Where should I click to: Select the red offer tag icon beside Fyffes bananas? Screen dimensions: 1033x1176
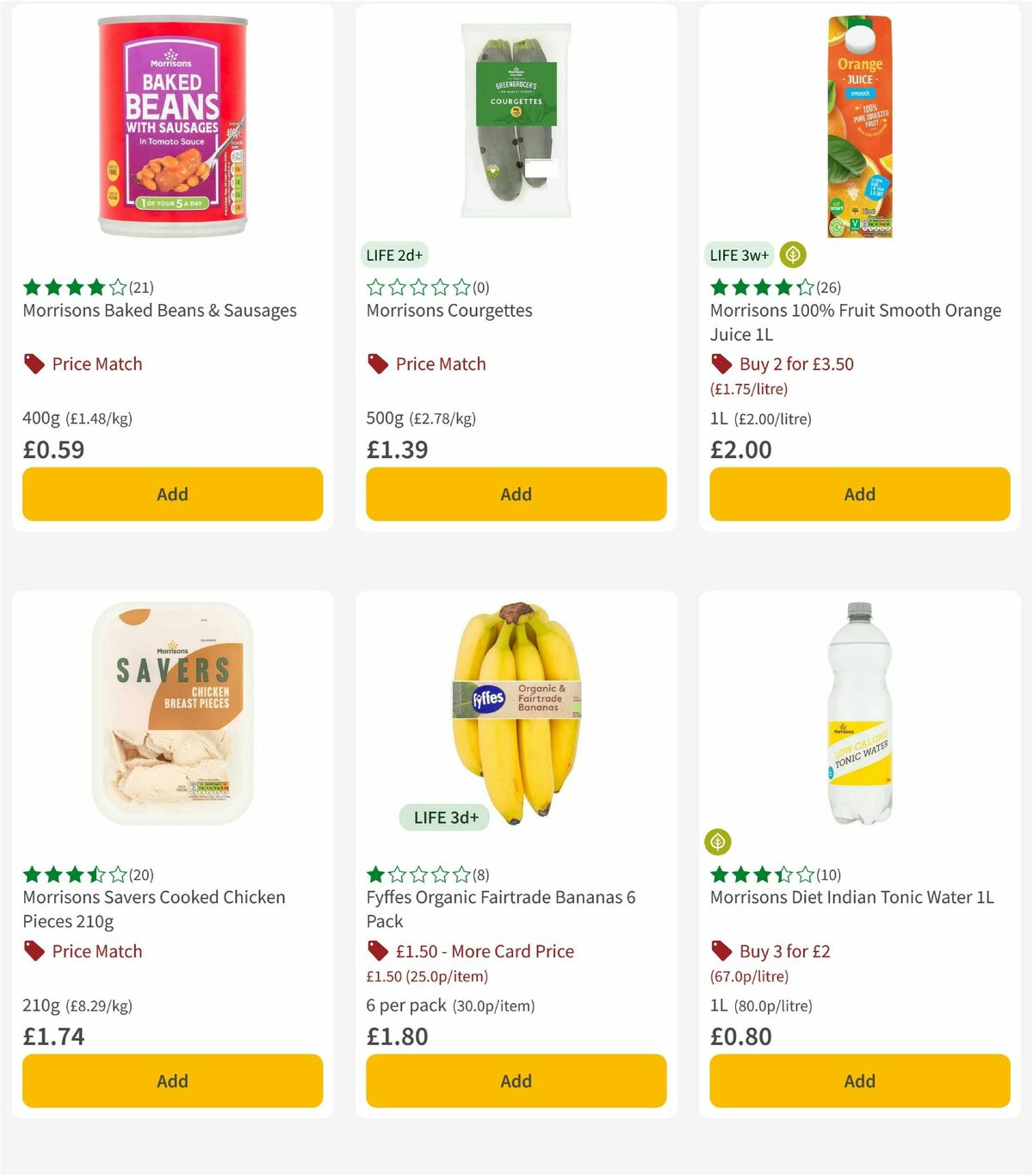pyautogui.click(x=377, y=951)
